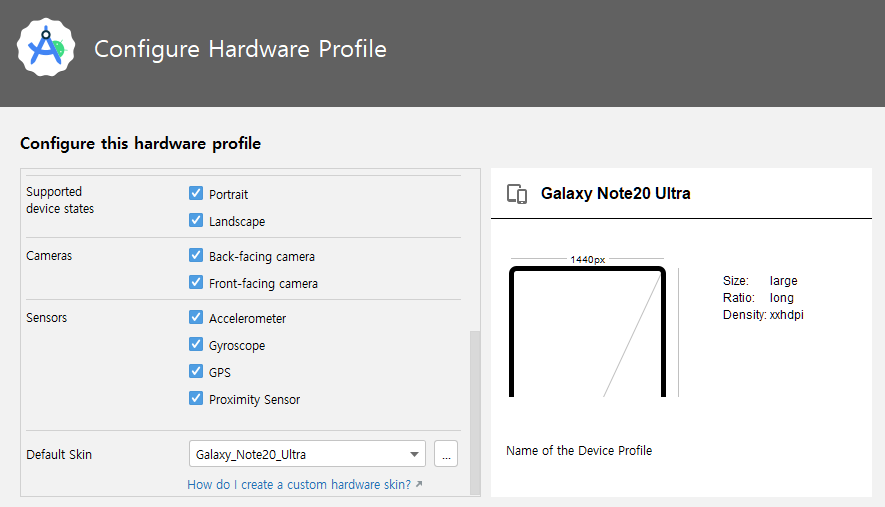Click the 'Configure this hardware profile' heading
885x507 pixels.
(141, 143)
